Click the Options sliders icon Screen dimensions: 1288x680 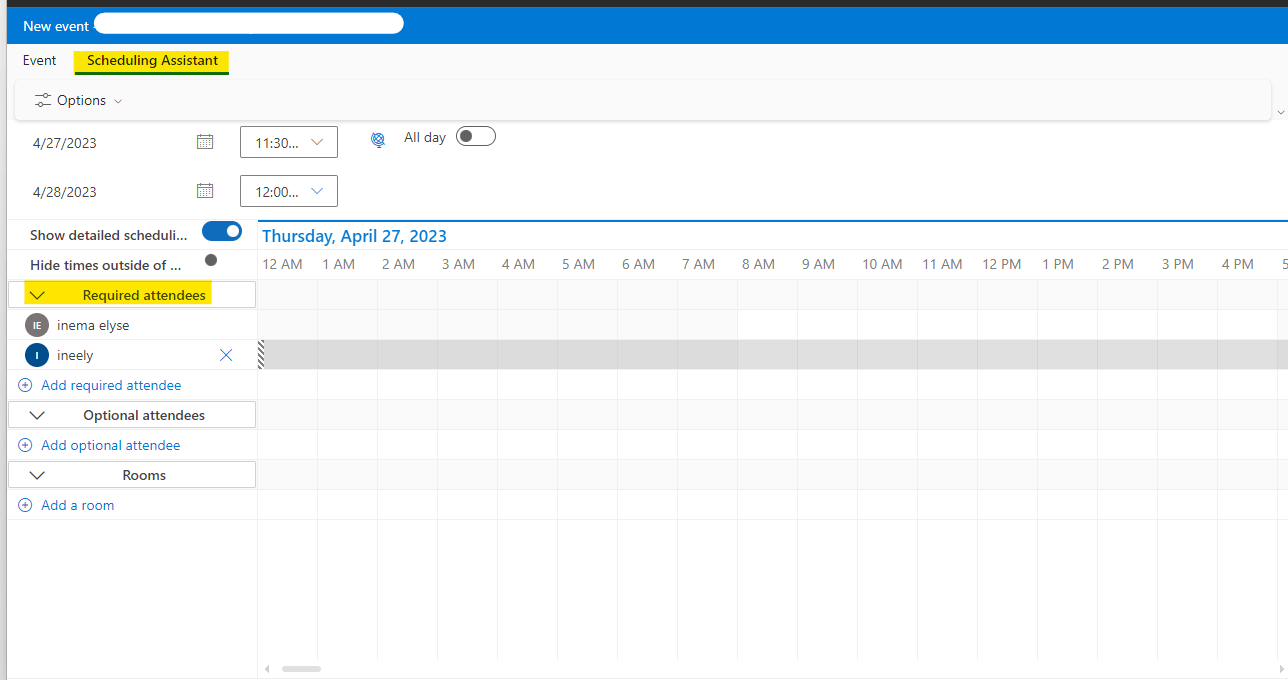tap(43, 100)
